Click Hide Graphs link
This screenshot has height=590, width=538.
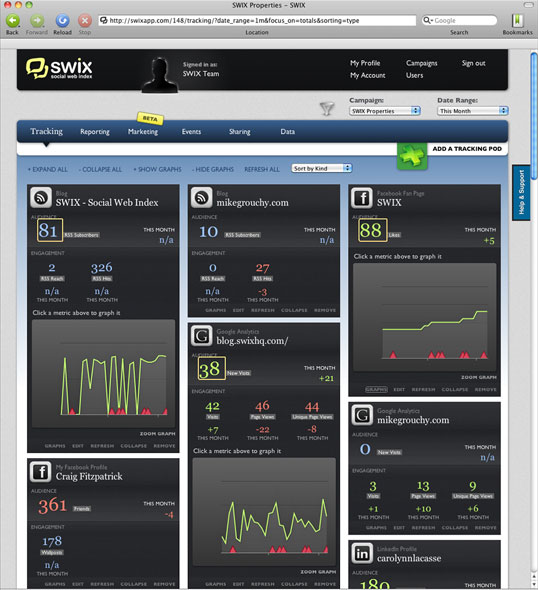213,169
